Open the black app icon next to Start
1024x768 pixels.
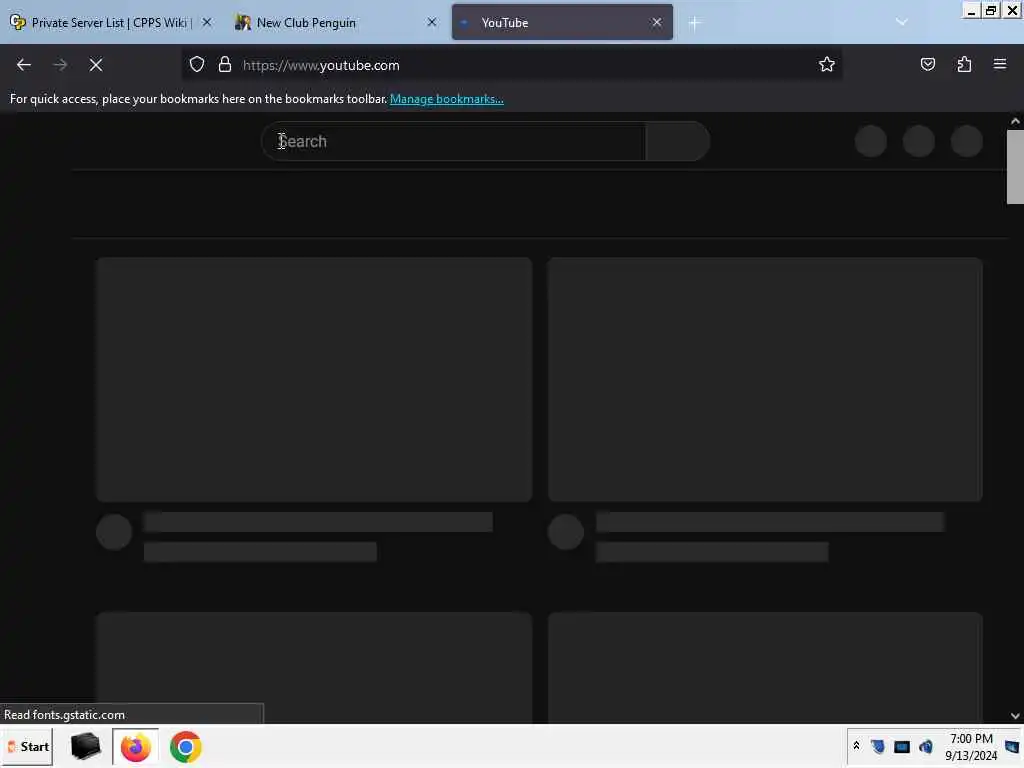[86, 746]
